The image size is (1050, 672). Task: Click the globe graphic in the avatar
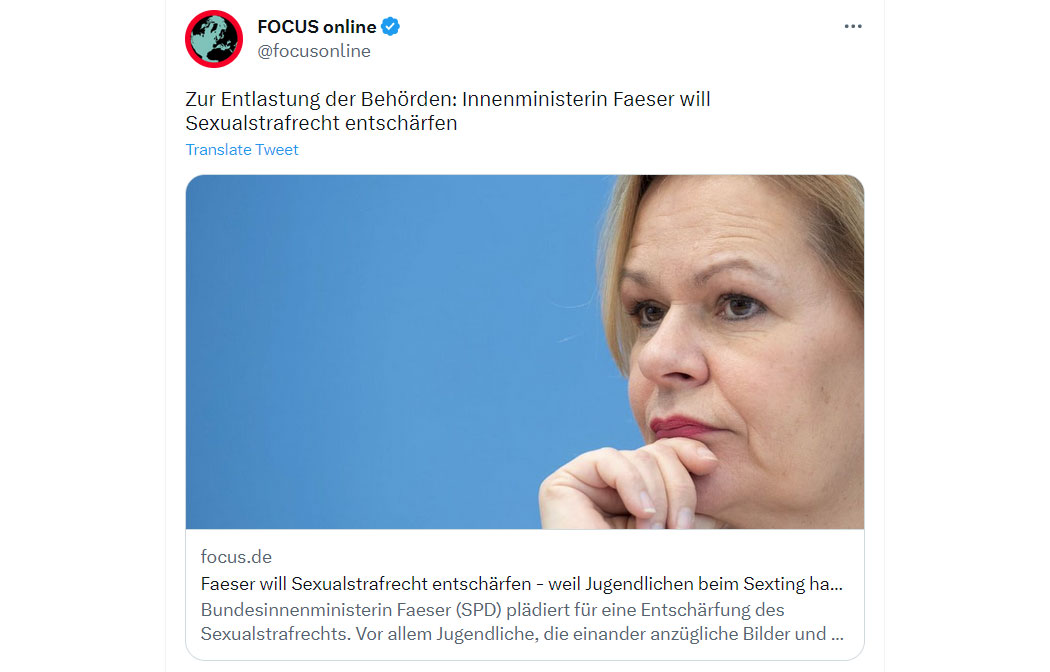(x=214, y=39)
